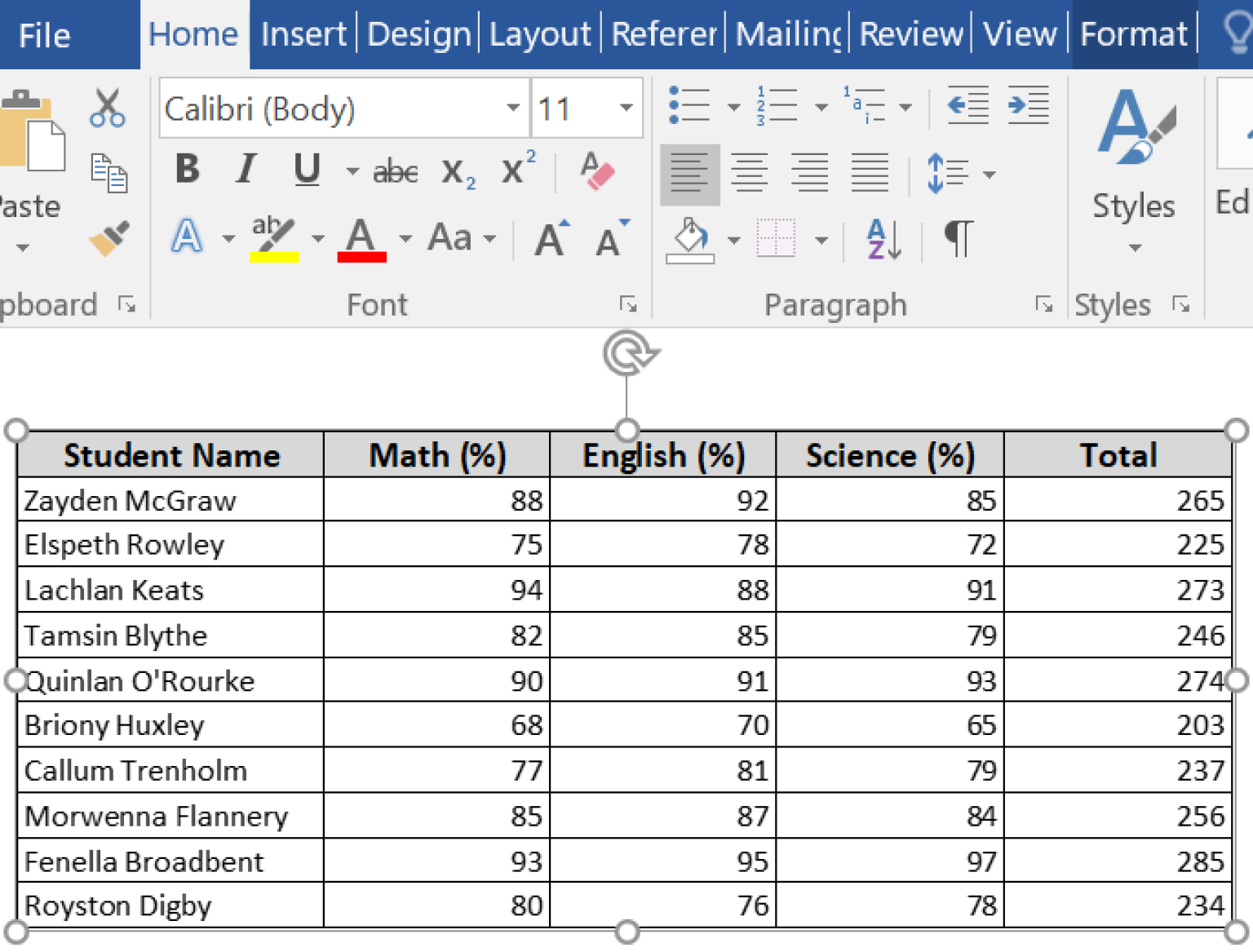Toggle bold formatting
The width and height of the screenshot is (1253, 952).
click(186, 170)
